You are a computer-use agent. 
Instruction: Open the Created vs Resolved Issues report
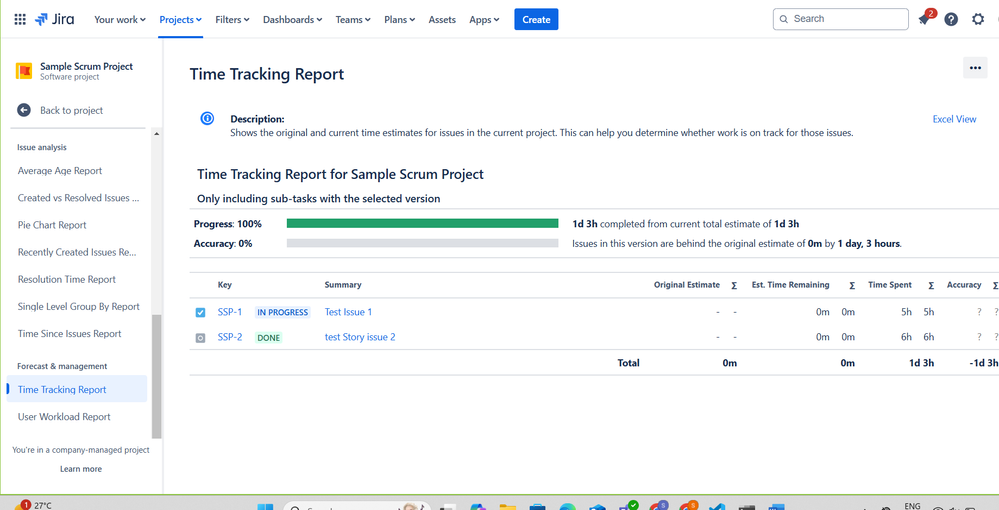point(78,198)
